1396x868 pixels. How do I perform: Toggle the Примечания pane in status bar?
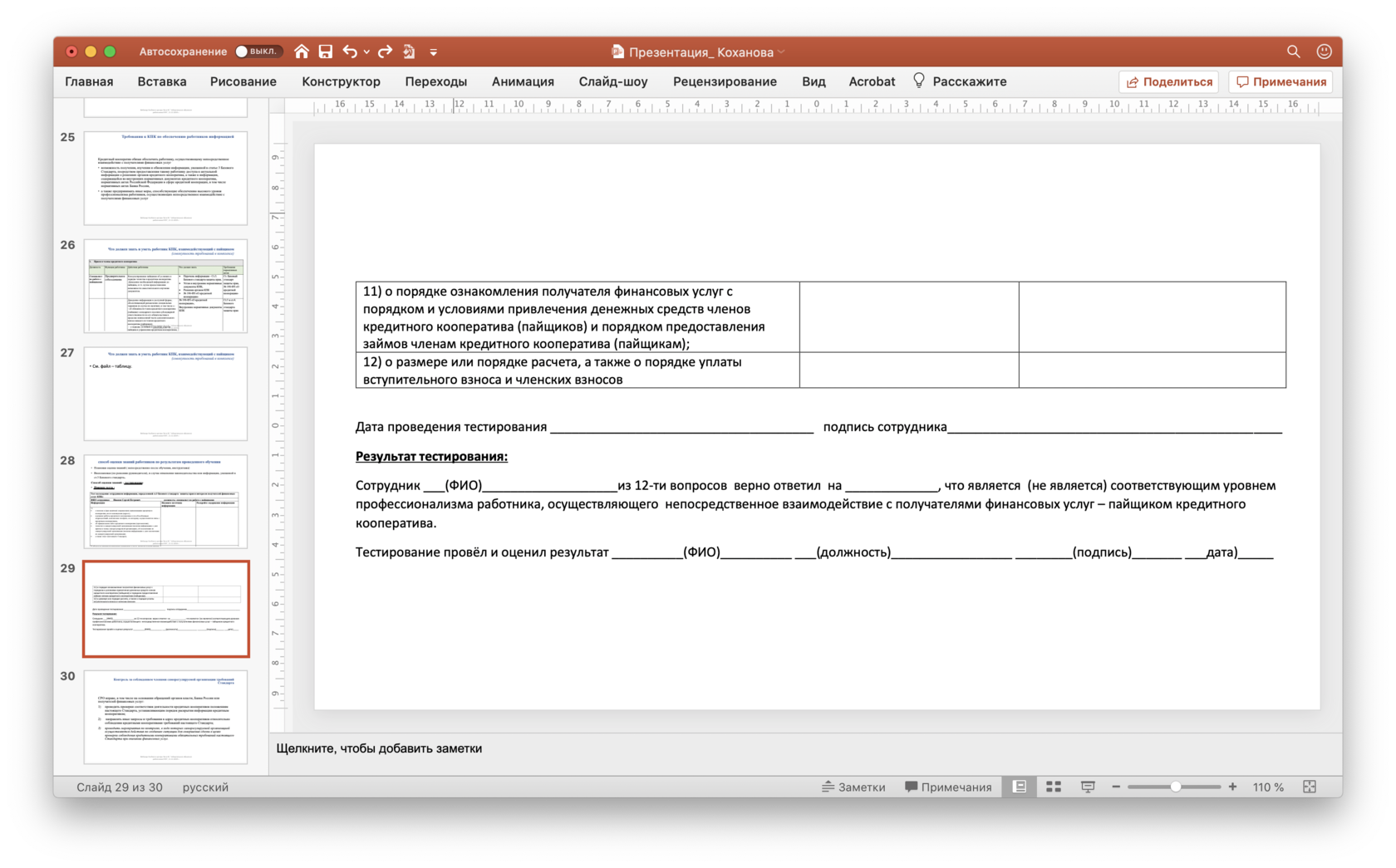(948, 787)
